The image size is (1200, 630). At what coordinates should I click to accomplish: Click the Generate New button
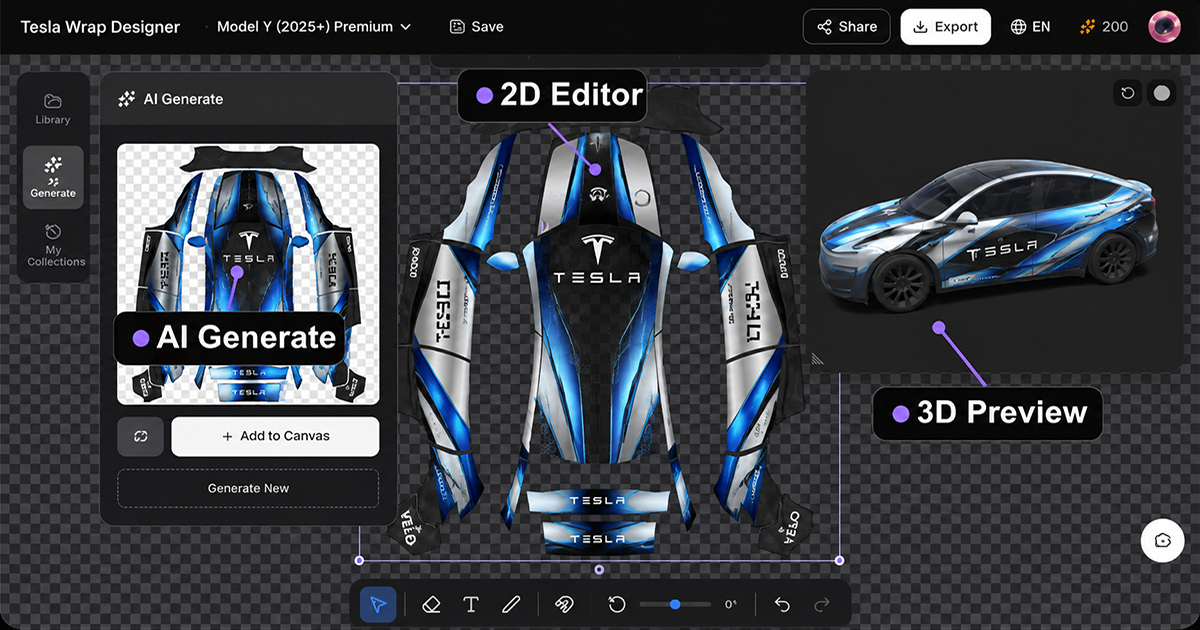[x=248, y=488]
